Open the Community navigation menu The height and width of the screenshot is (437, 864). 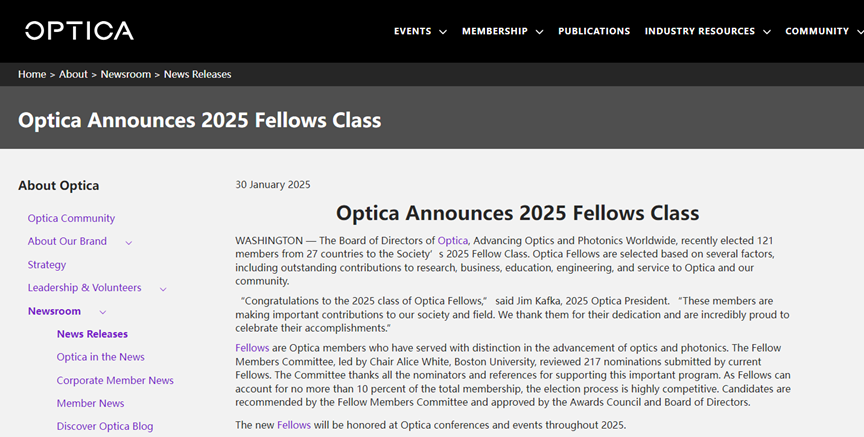[x=817, y=31]
